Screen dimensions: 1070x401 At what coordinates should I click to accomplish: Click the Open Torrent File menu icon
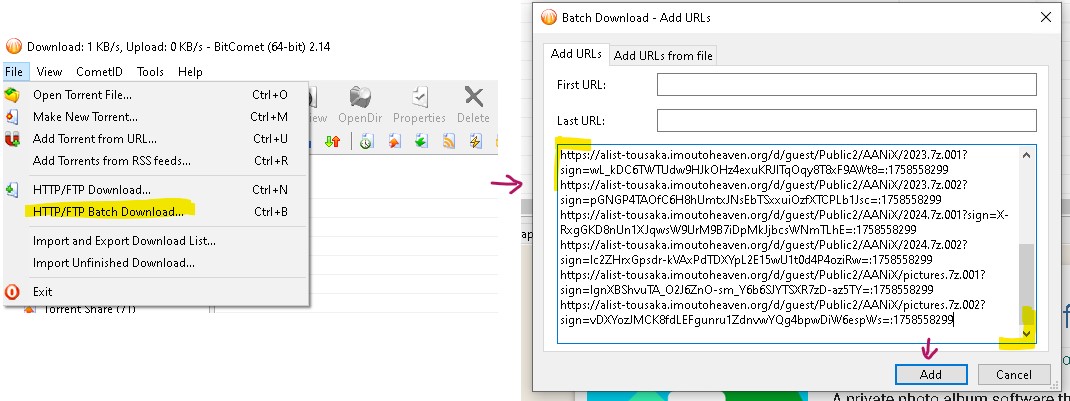13,95
